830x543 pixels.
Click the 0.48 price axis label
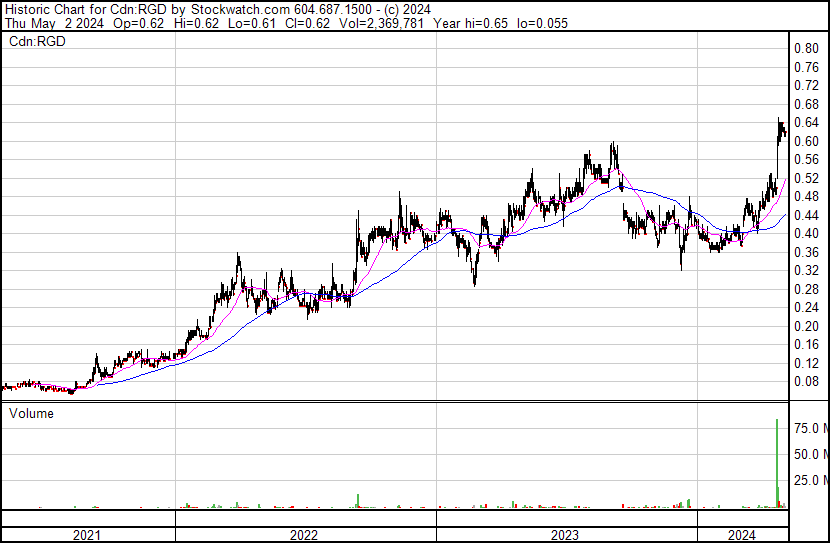[806, 196]
